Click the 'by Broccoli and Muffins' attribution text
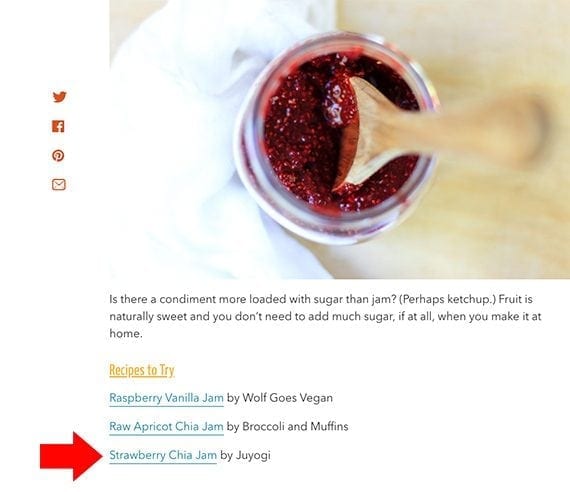Image resolution: width=570 pixels, height=492 pixels. click(287, 426)
